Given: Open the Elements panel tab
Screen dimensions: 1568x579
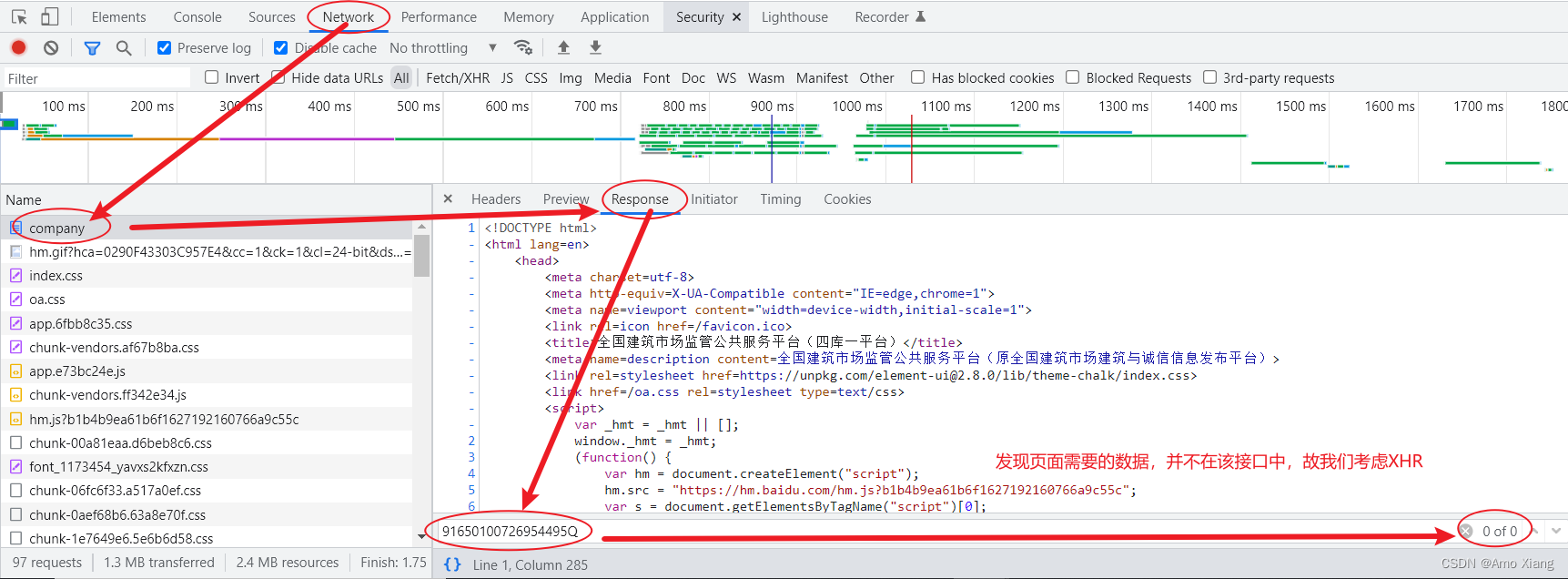Looking at the screenshot, I should (118, 16).
